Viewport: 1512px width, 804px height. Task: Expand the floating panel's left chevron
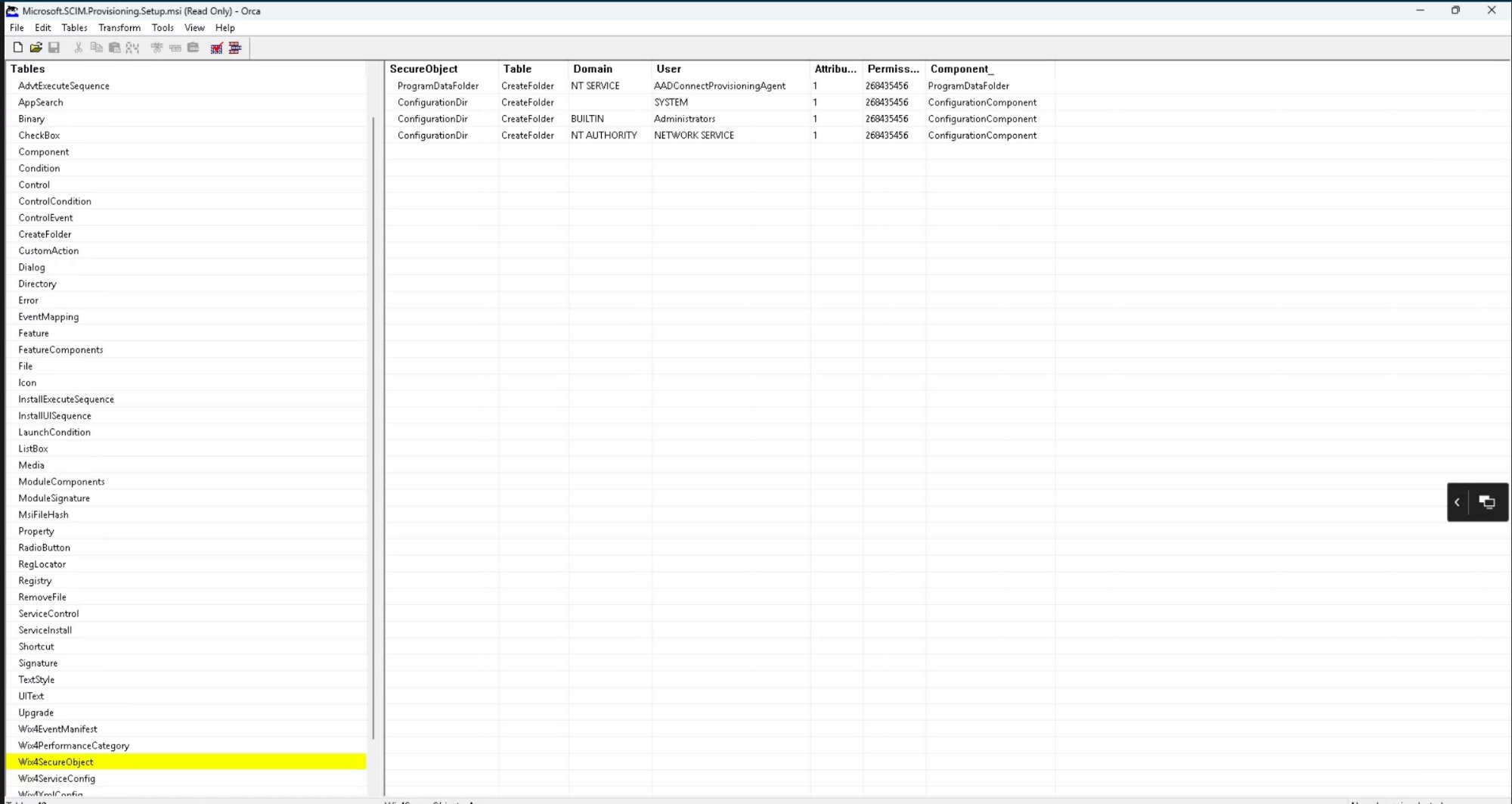1457,502
